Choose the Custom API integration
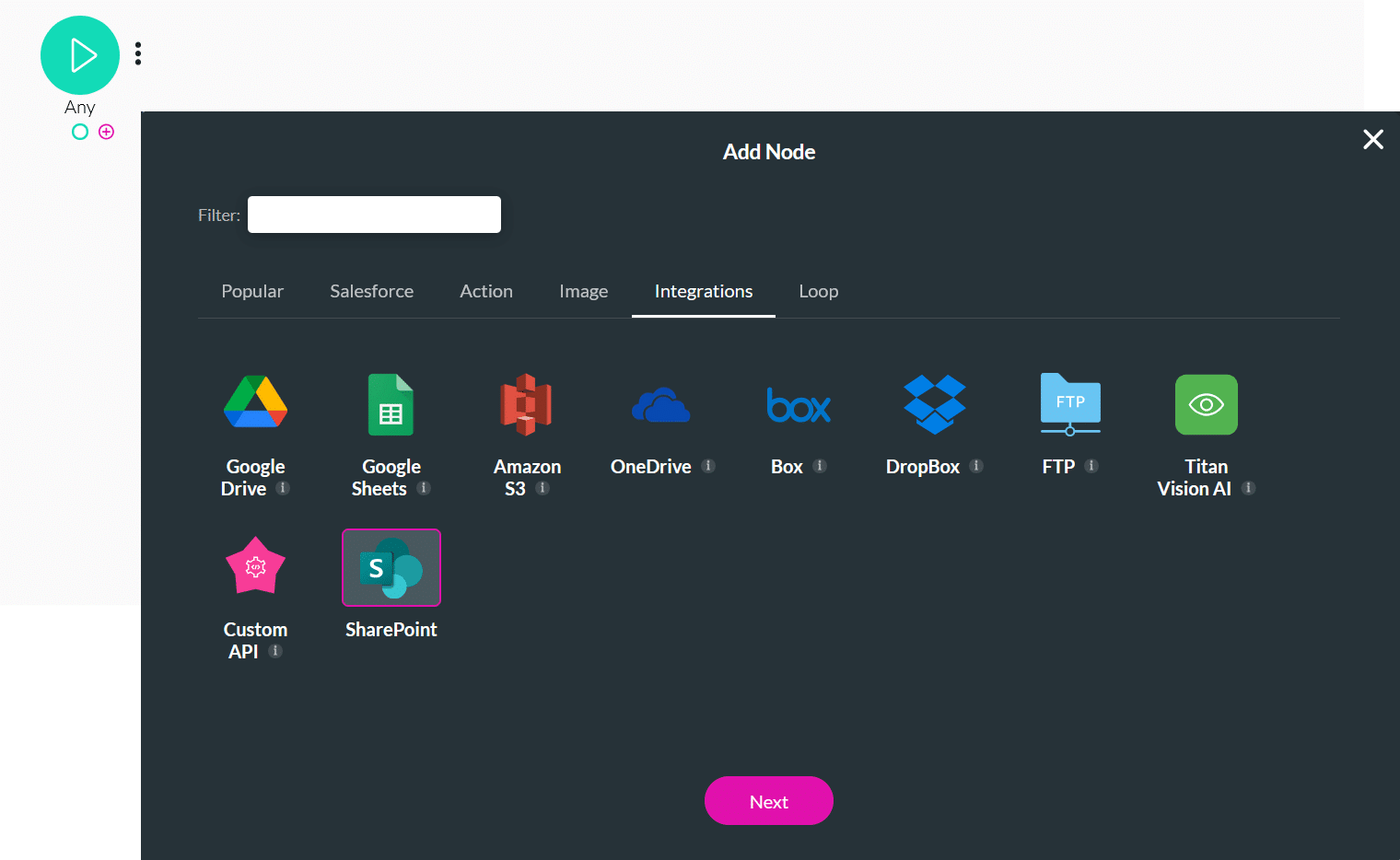The image size is (1400, 860). click(255, 566)
